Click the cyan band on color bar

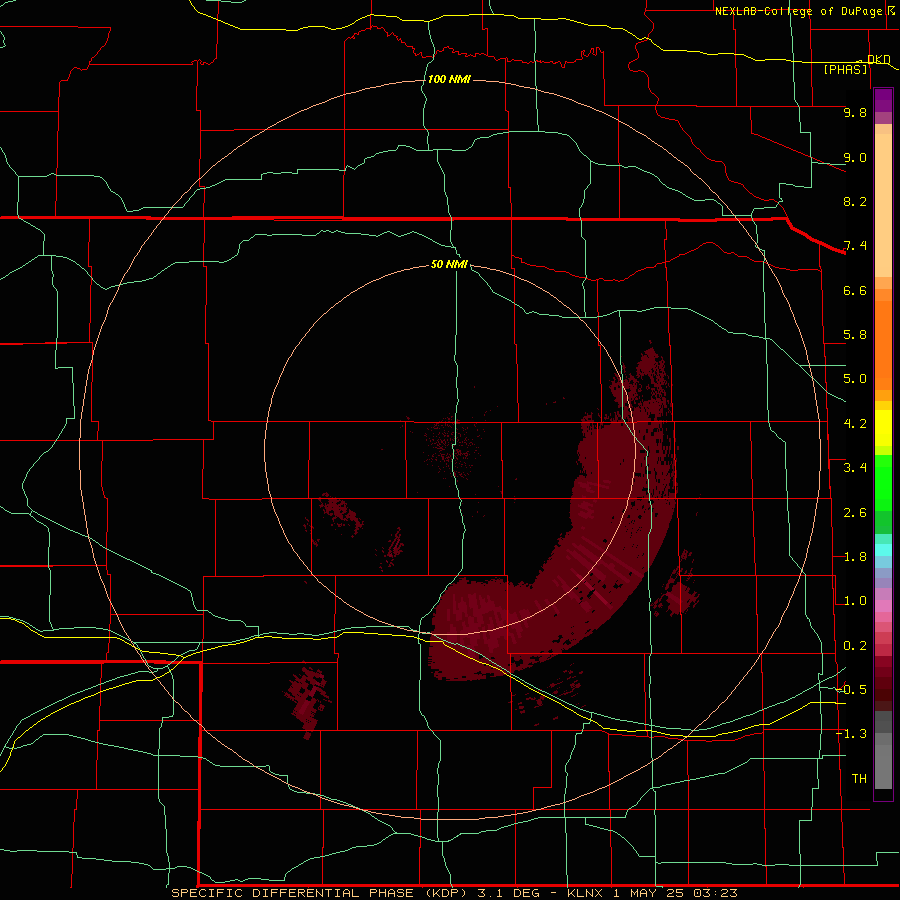point(883,550)
